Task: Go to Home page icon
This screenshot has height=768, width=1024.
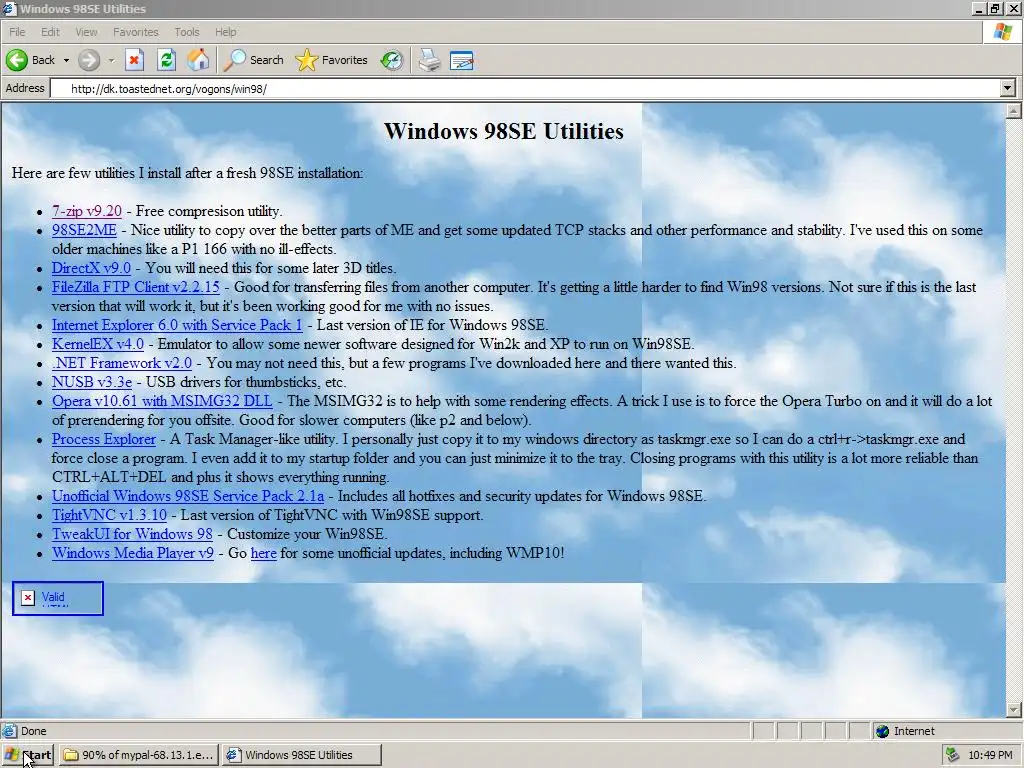Action: 198,60
